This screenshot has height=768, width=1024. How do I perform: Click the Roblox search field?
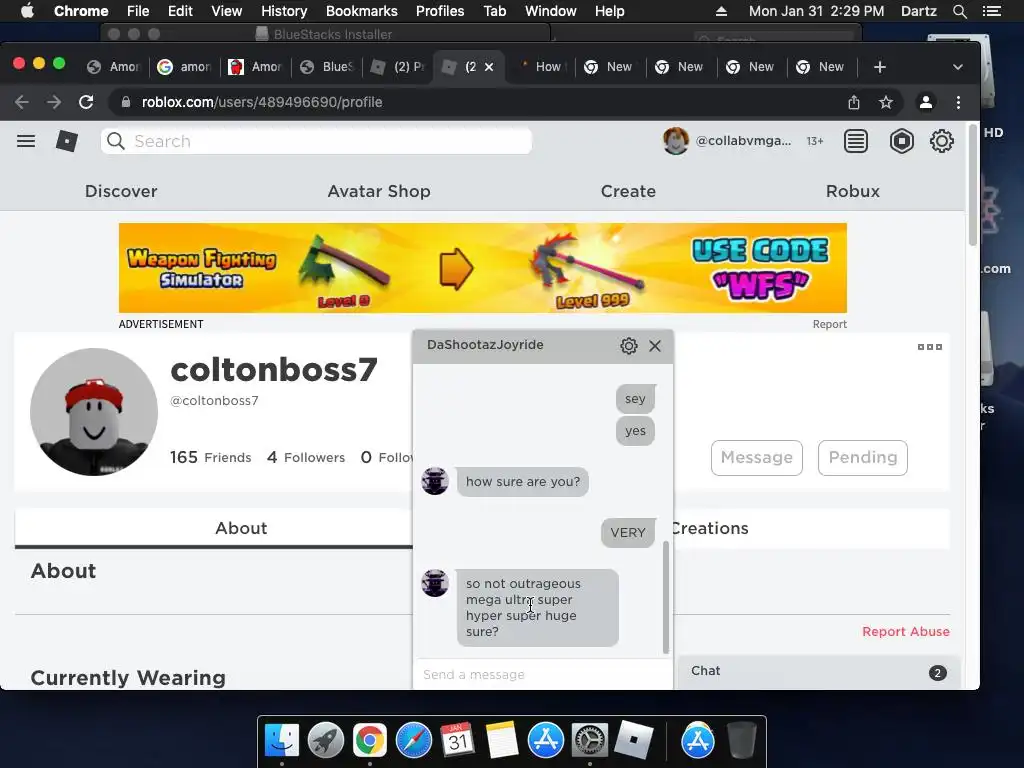316,141
